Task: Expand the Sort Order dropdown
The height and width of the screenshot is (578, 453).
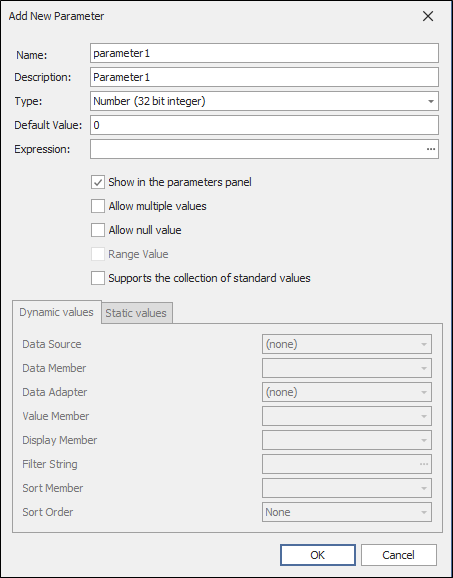Action: point(347,512)
